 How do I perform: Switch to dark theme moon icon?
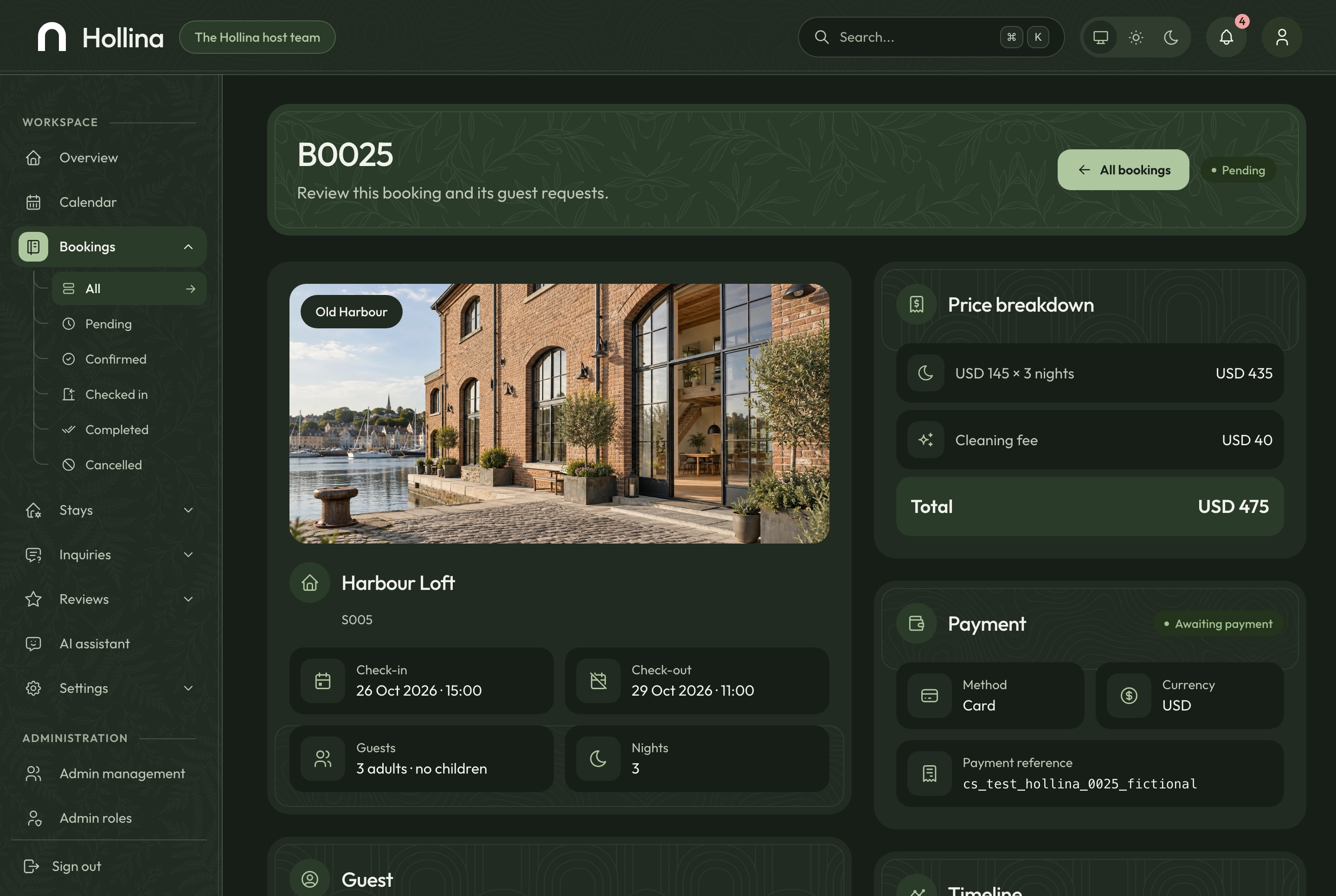tap(1171, 37)
